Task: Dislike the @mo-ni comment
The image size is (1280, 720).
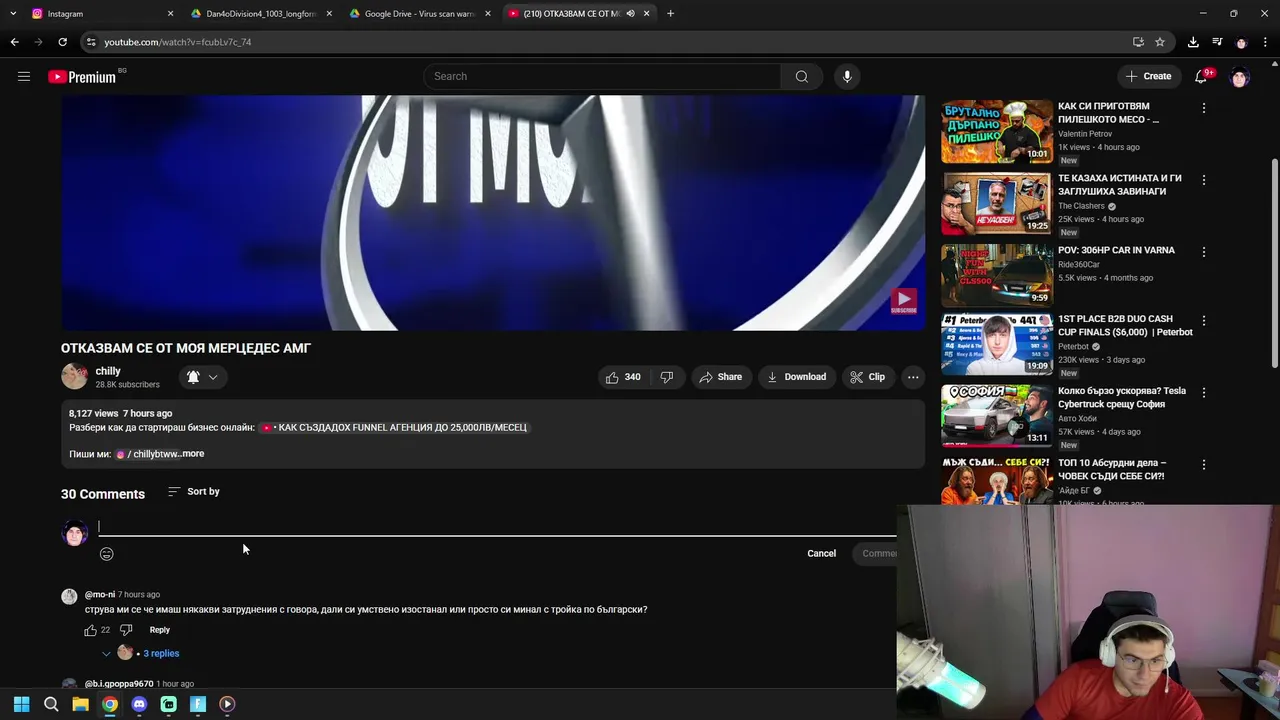Action: coord(126,630)
